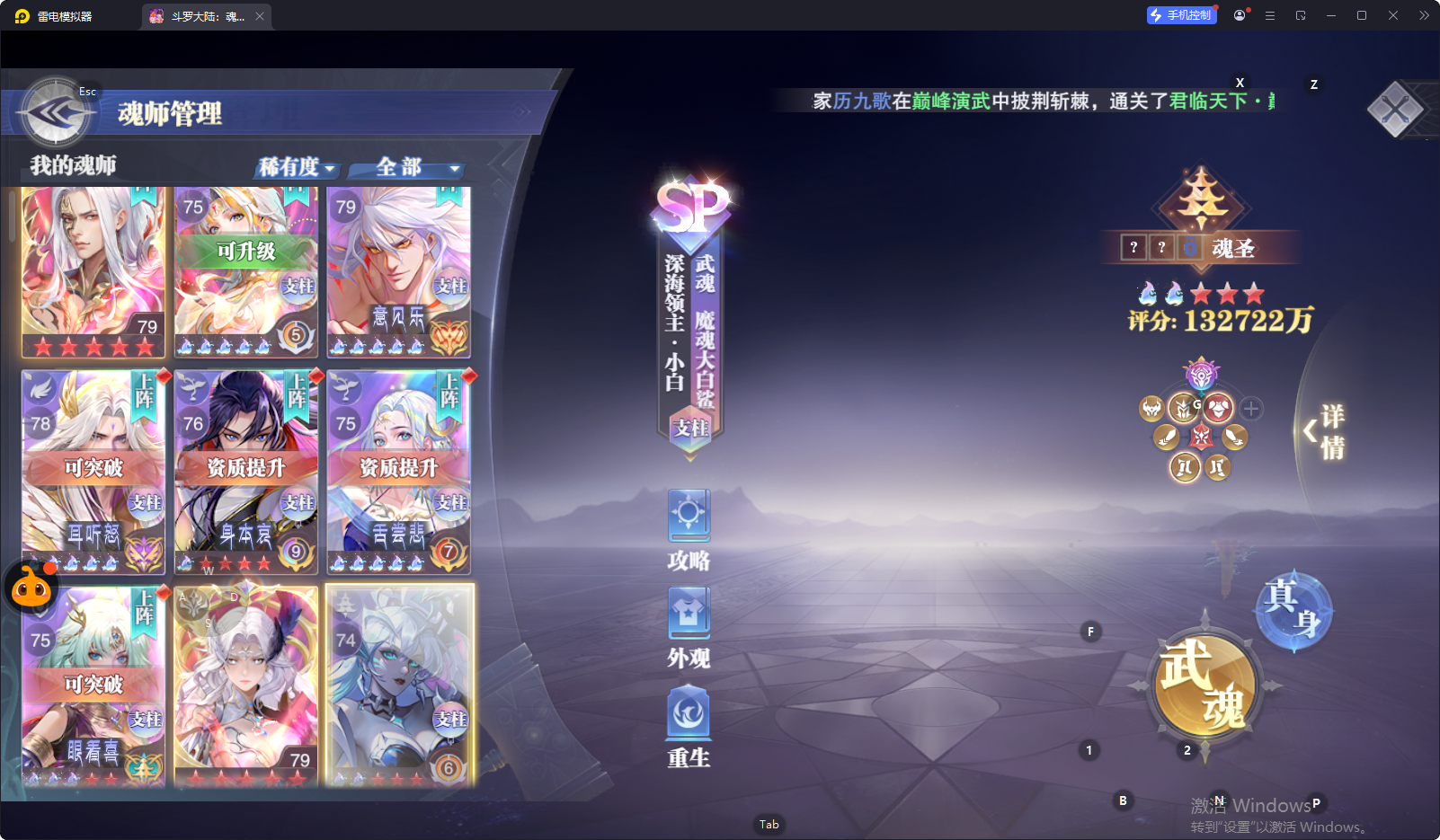Click the locked slot beside 魂圣

click(1190, 247)
